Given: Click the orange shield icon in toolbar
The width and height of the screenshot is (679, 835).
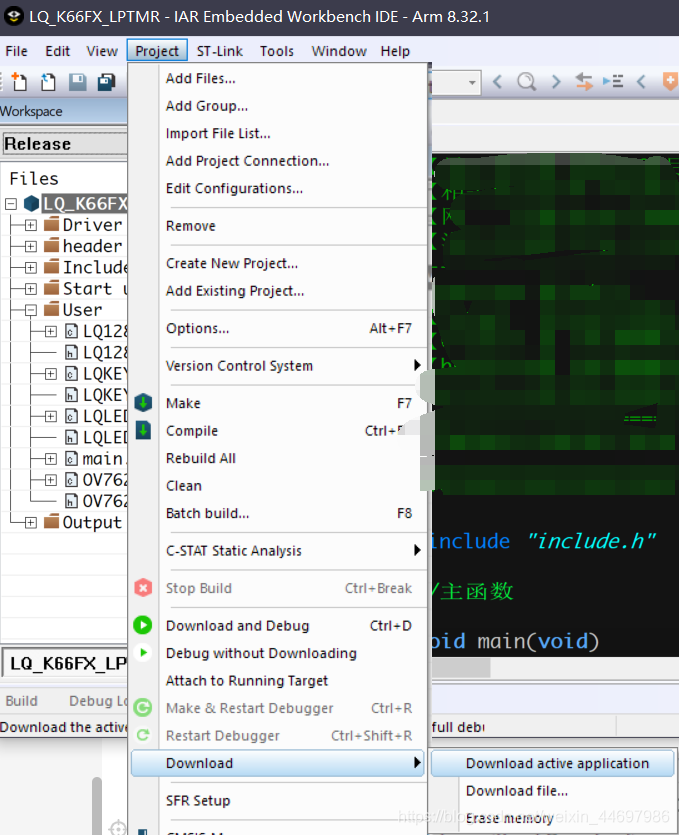Looking at the screenshot, I should 670,81.
